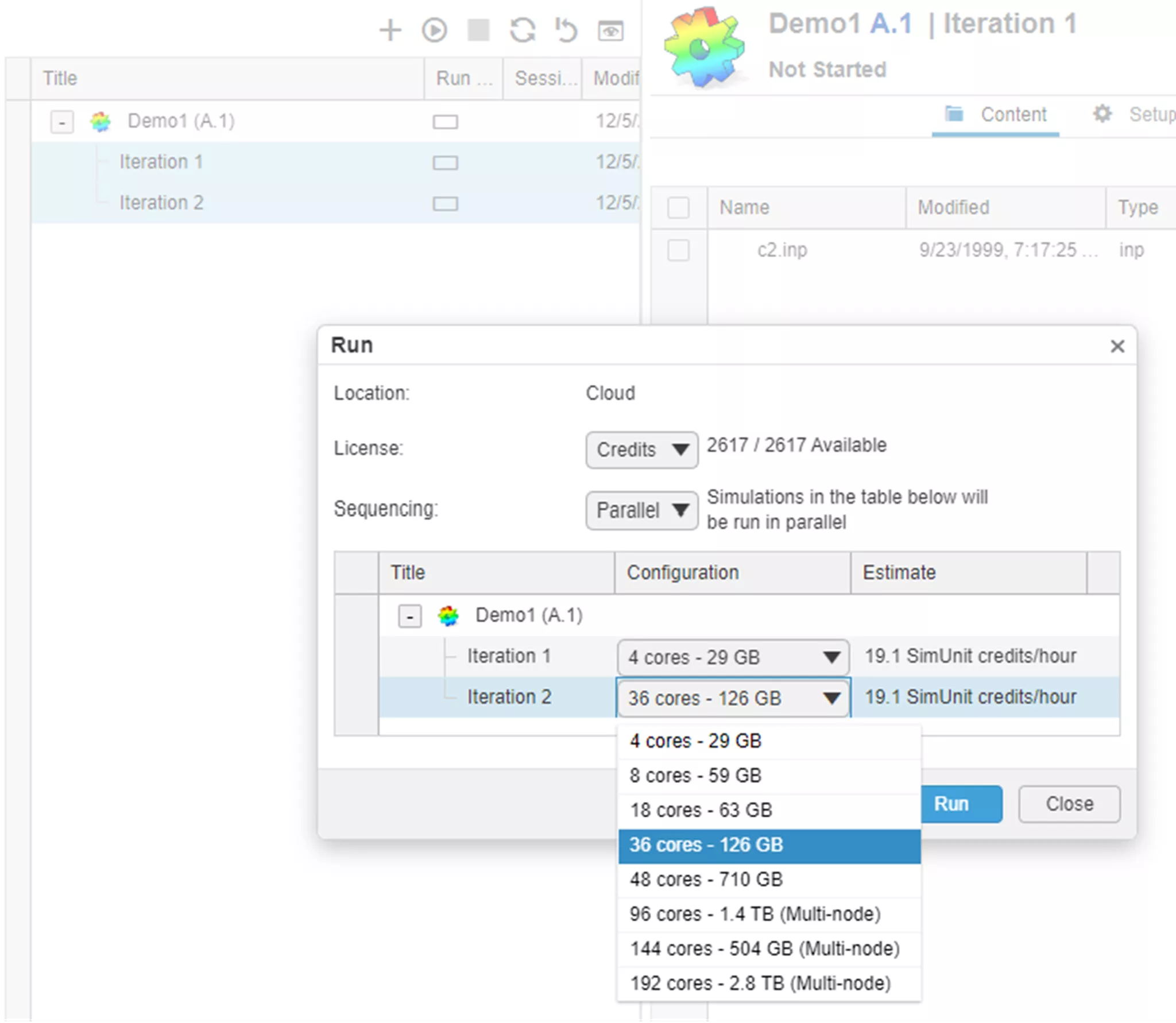This screenshot has height=1023, width=1176.
Task: Click the Demo1 gear icon in simulation tree
Action: [100, 122]
